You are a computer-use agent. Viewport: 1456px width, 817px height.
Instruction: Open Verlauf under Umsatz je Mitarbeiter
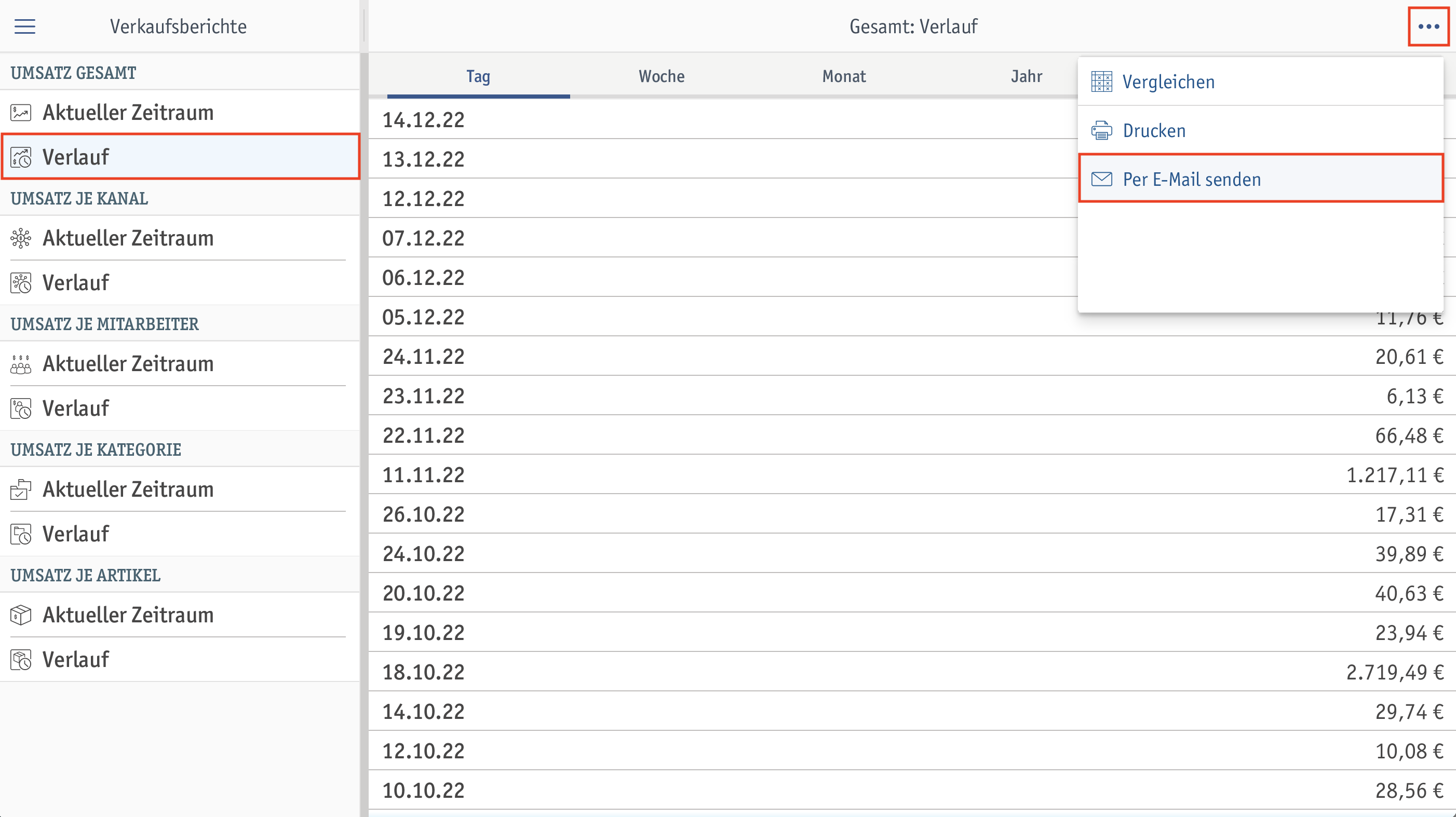pyautogui.click(x=180, y=408)
